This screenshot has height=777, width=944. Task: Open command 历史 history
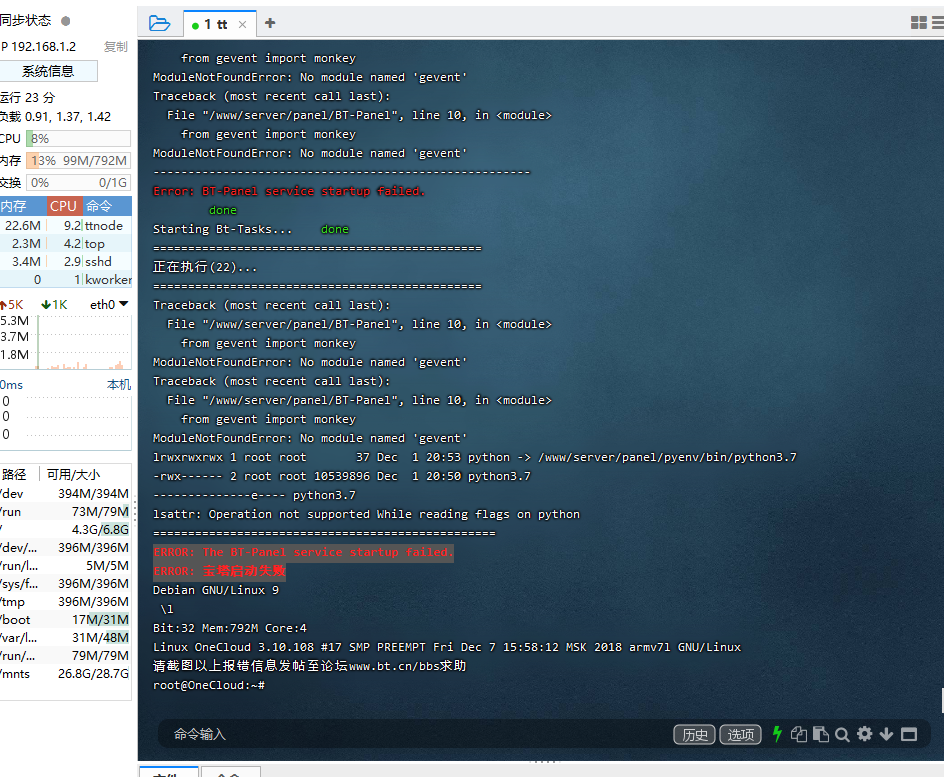tap(694, 734)
